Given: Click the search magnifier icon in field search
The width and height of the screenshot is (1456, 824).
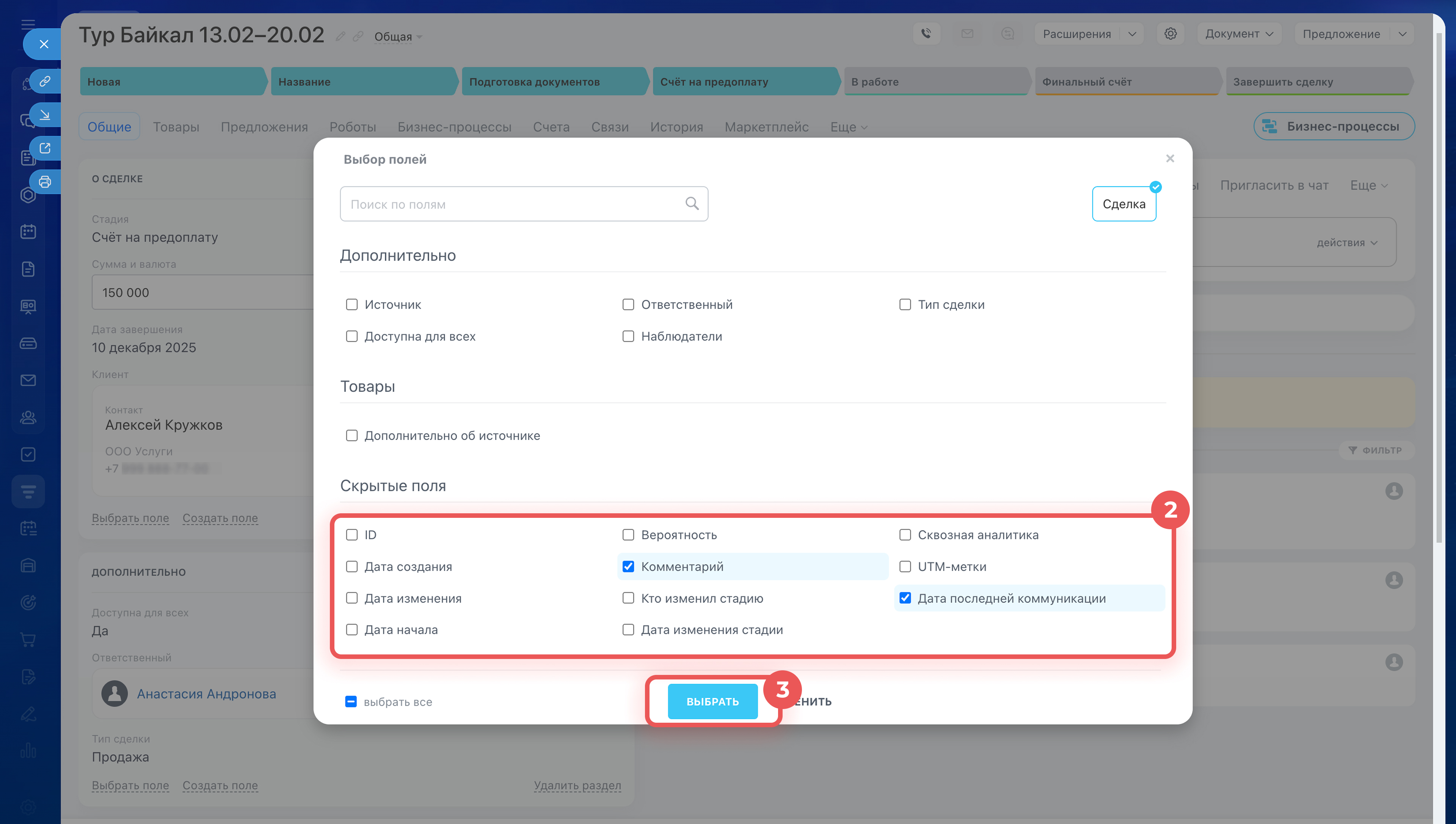Looking at the screenshot, I should 692,203.
